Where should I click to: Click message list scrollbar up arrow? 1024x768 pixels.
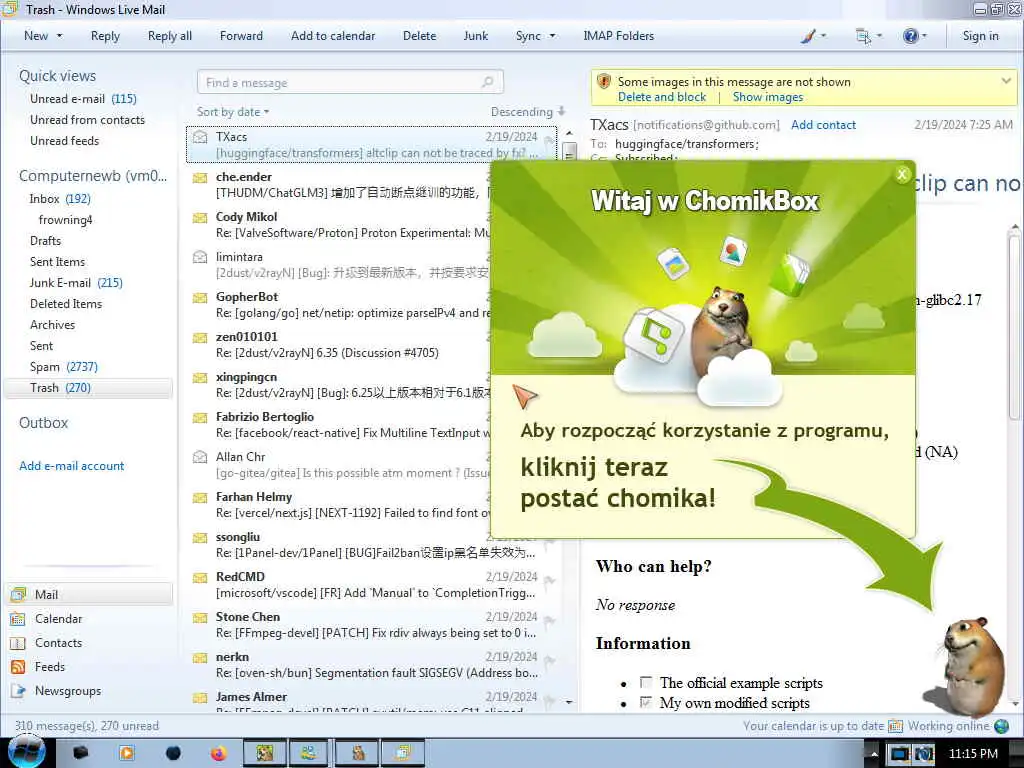[x=569, y=133]
